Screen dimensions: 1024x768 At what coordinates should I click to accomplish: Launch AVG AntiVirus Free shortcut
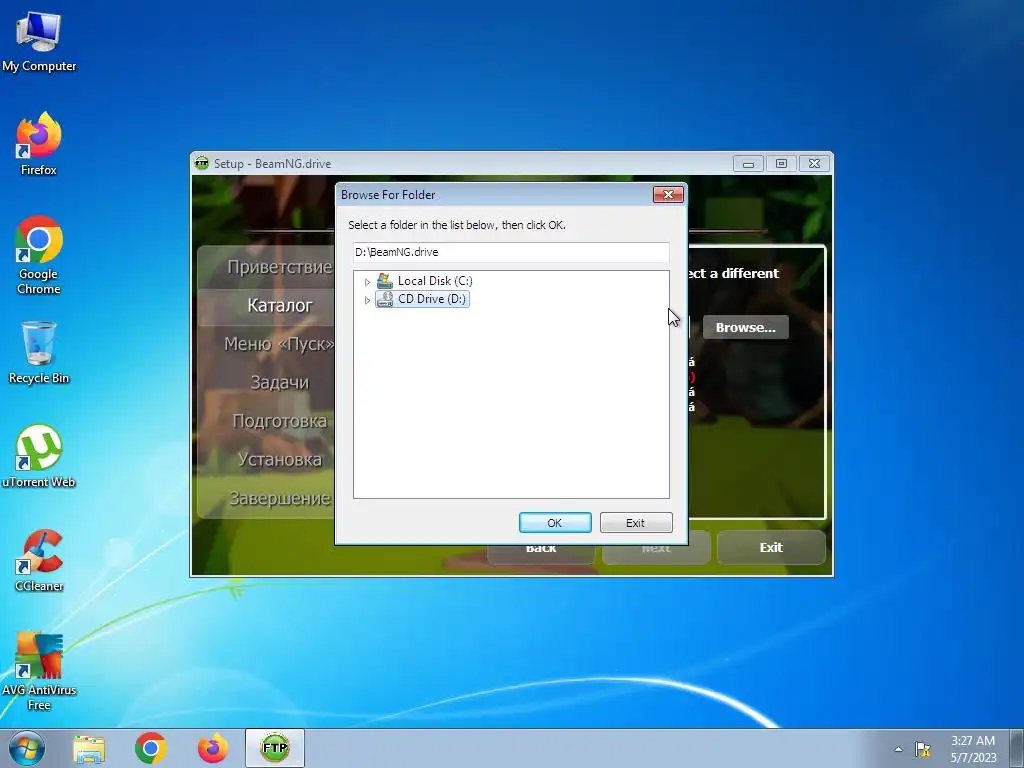pos(39,671)
